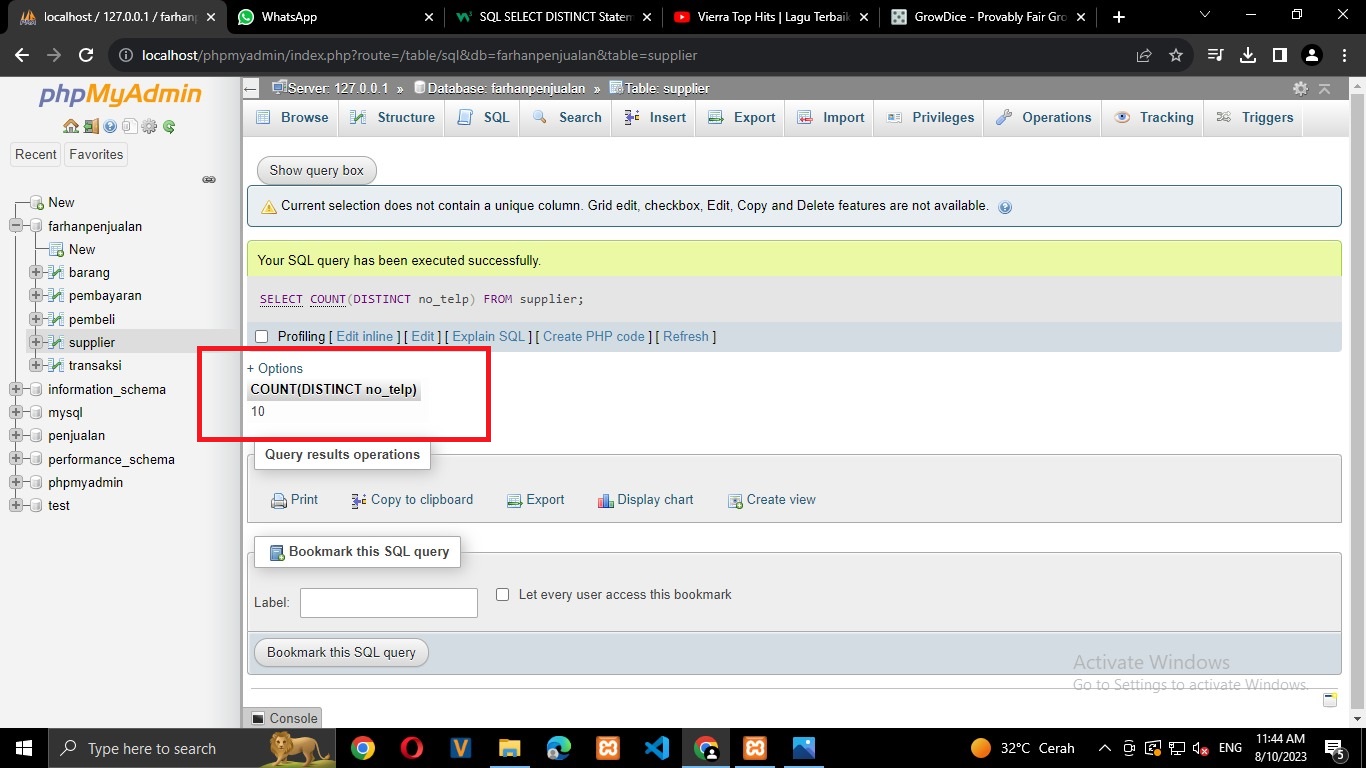This screenshot has width=1366, height=768.
Task: Click the Display chart link
Action: click(645, 500)
